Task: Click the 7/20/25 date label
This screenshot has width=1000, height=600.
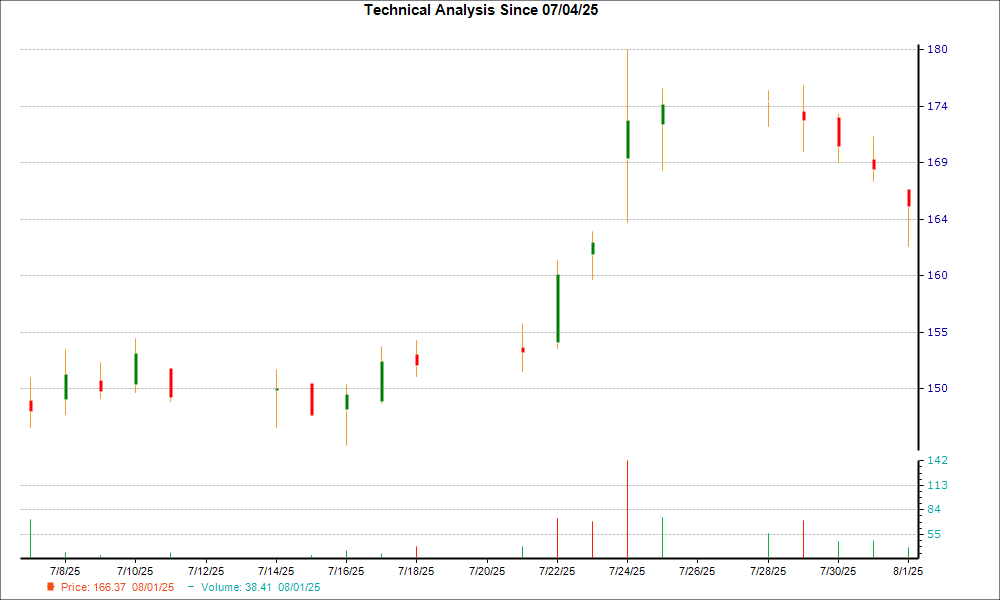Action: pyautogui.click(x=487, y=571)
